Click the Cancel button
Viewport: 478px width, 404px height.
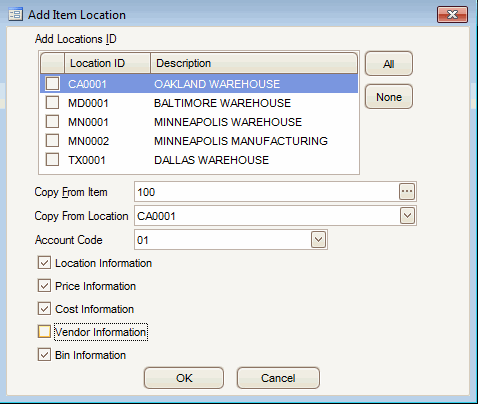(x=278, y=378)
